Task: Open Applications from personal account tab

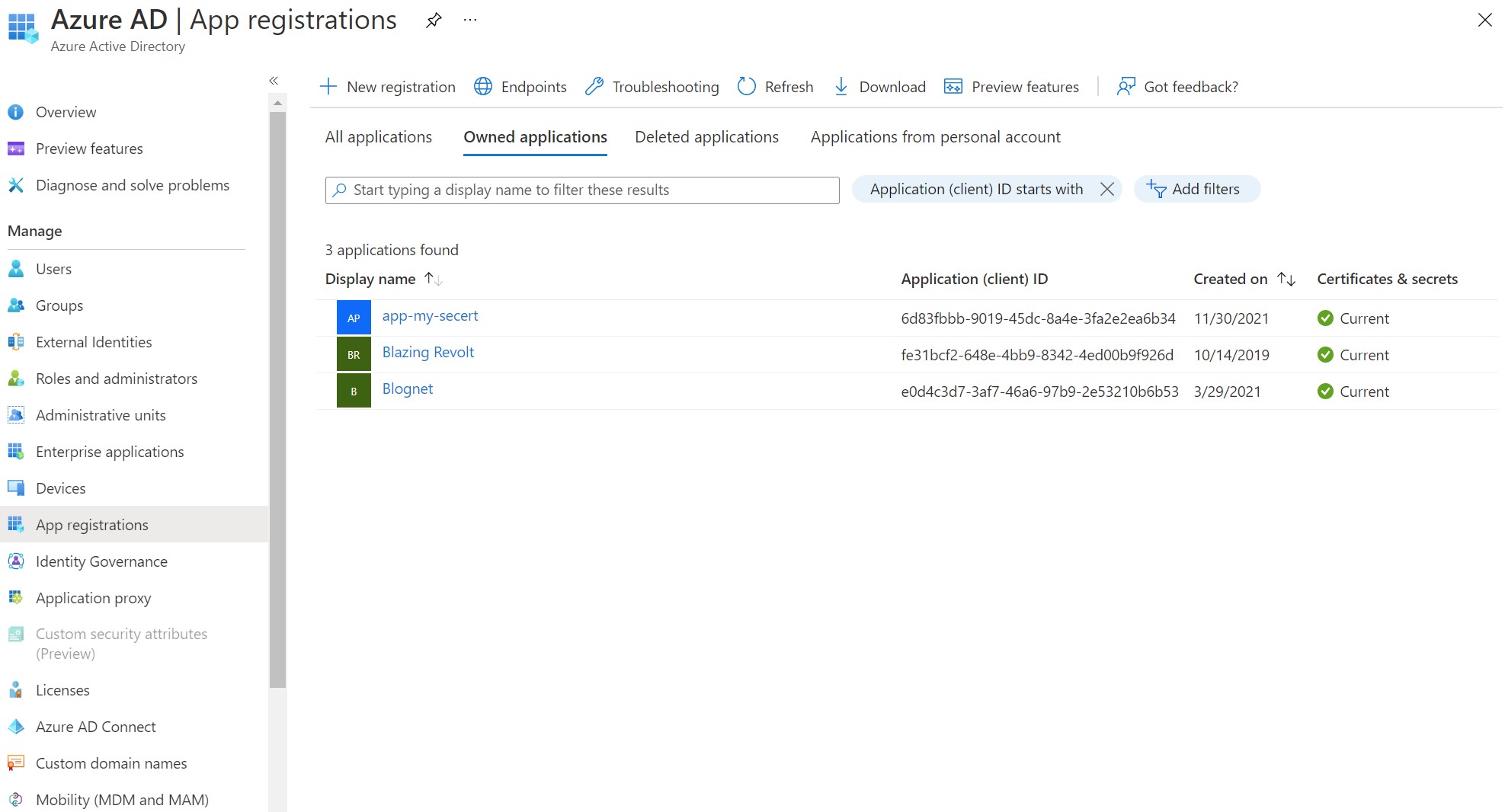Action: tap(936, 137)
